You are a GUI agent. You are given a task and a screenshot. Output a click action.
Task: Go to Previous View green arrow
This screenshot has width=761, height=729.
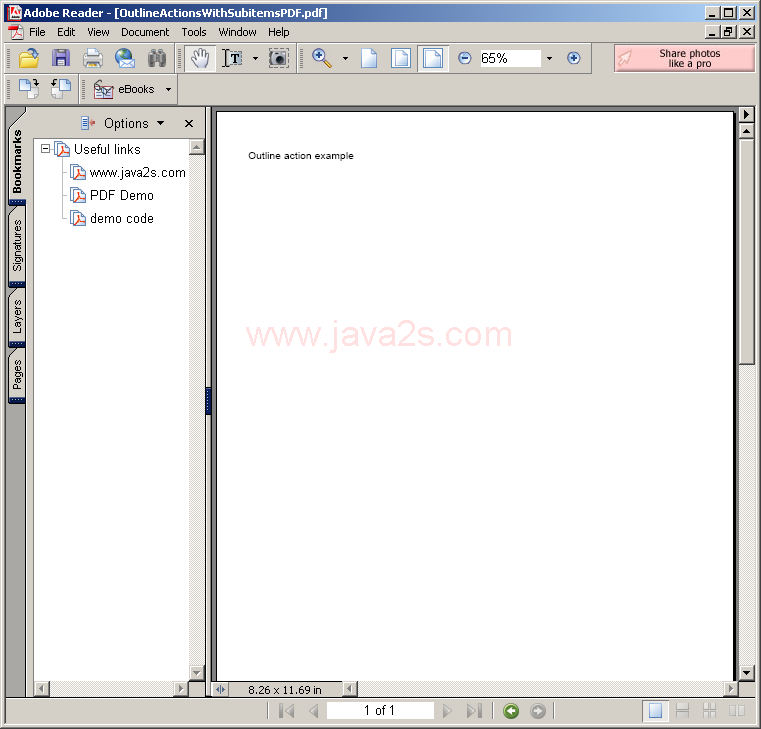[x=511, y=711]
